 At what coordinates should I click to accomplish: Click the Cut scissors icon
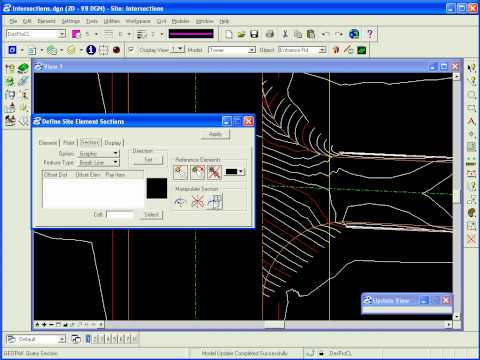coord(285,34)
